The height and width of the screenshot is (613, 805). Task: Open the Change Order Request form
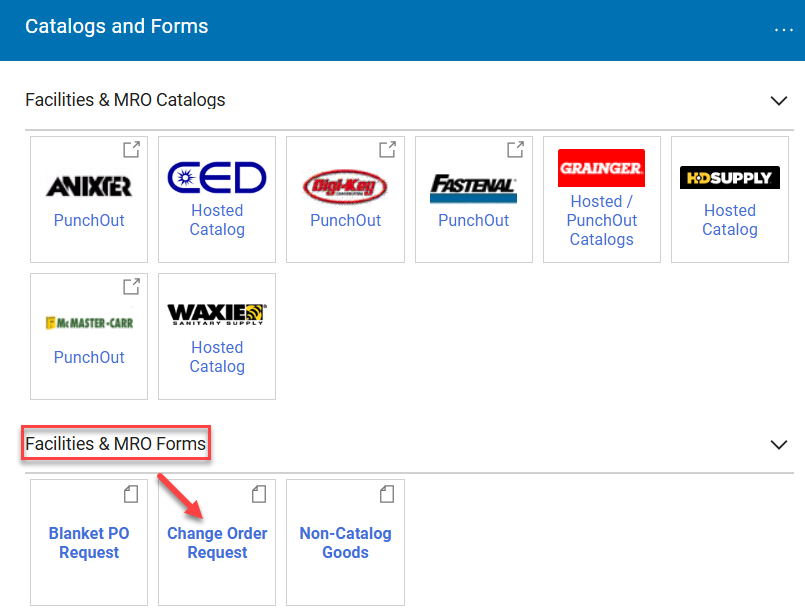217,543
